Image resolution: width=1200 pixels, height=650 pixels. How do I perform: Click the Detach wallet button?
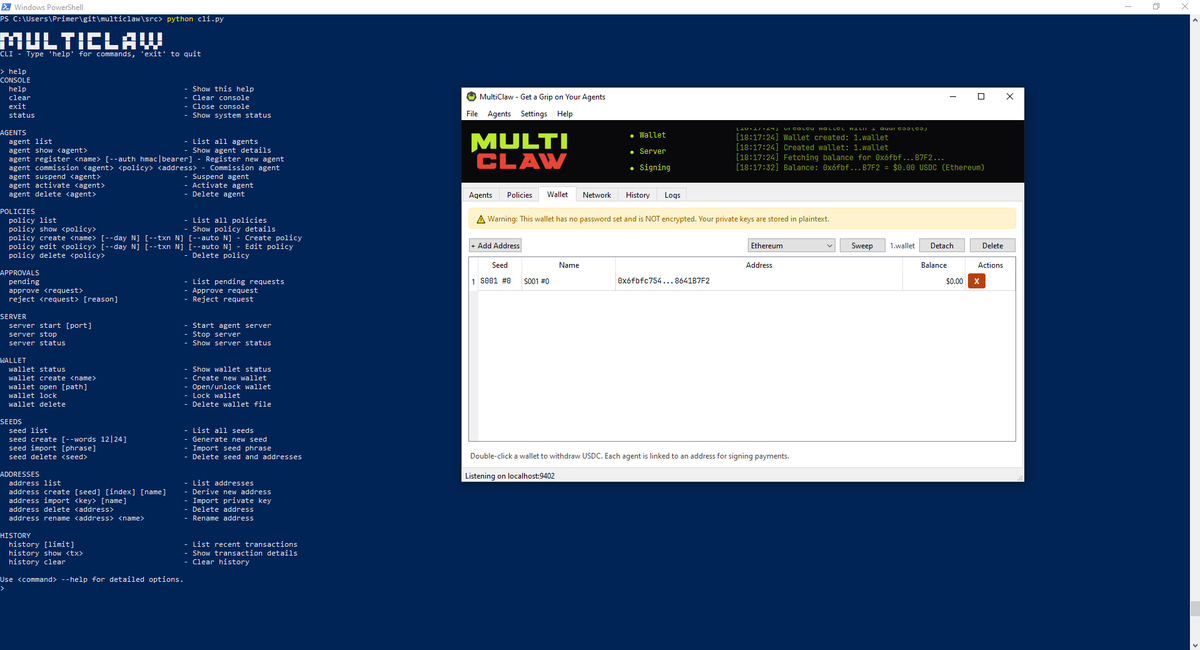[x=942, y=245]
